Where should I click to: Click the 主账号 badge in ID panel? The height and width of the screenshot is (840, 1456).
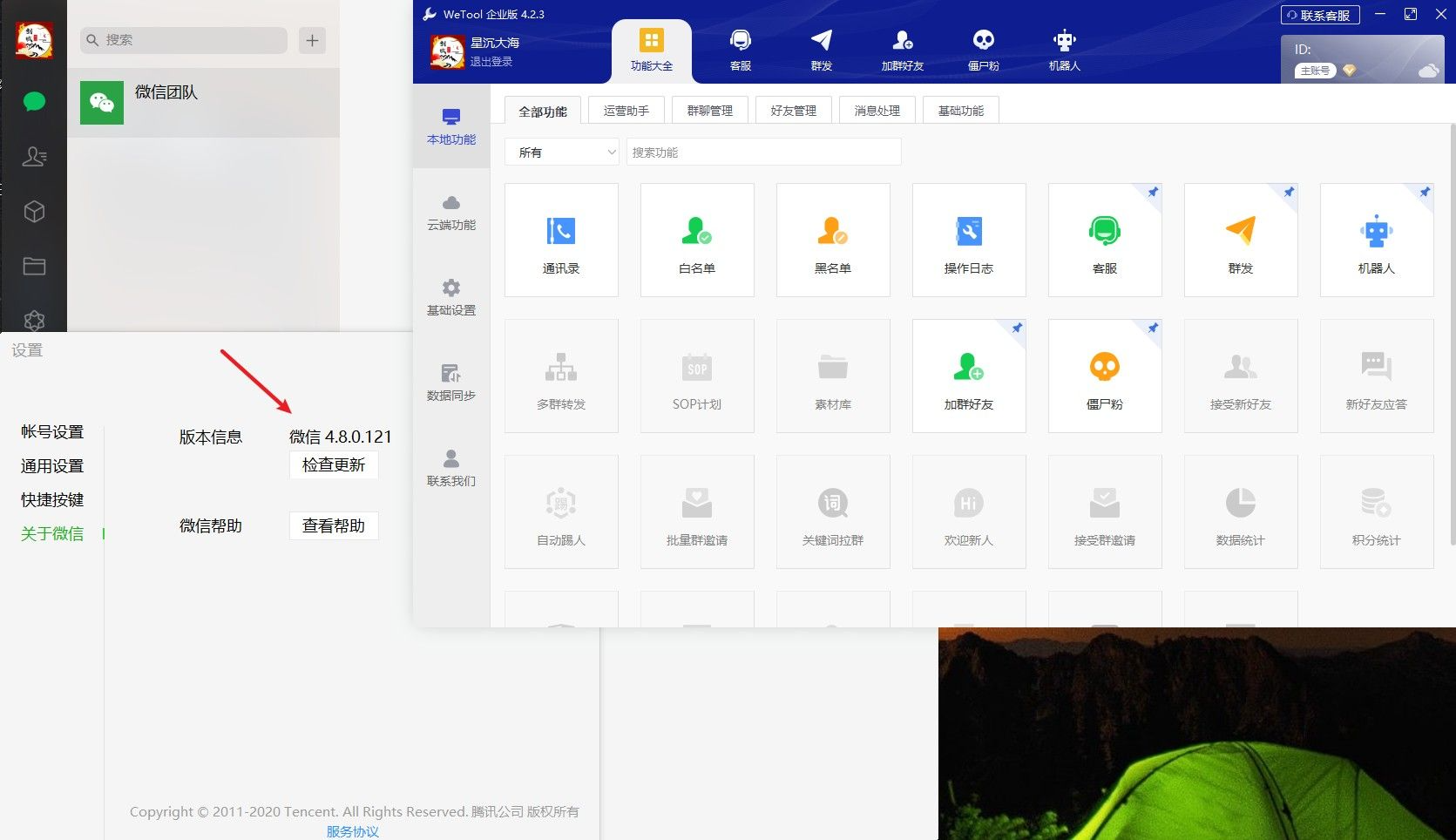(x=1315, y=71)
